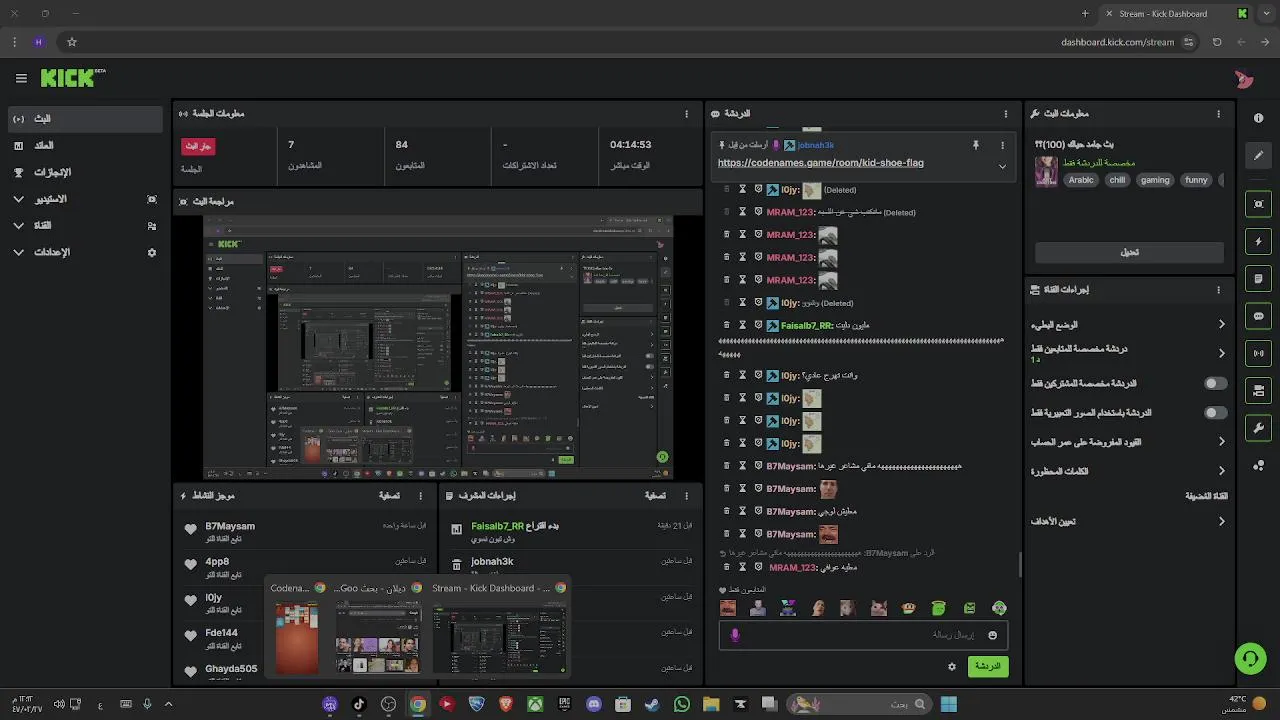Click the Arabic stream tag
Viewport: 1280px width, 720px height.
[x=1081, y=180]
